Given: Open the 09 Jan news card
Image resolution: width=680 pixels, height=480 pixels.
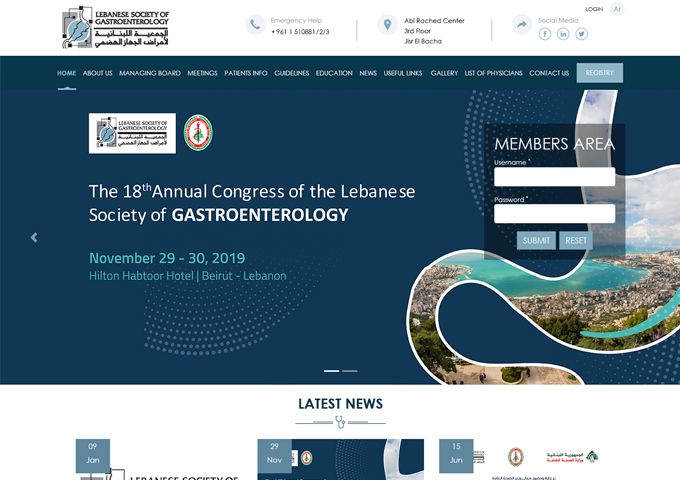Looking at the screenshot, I should (x=159, y=459).
